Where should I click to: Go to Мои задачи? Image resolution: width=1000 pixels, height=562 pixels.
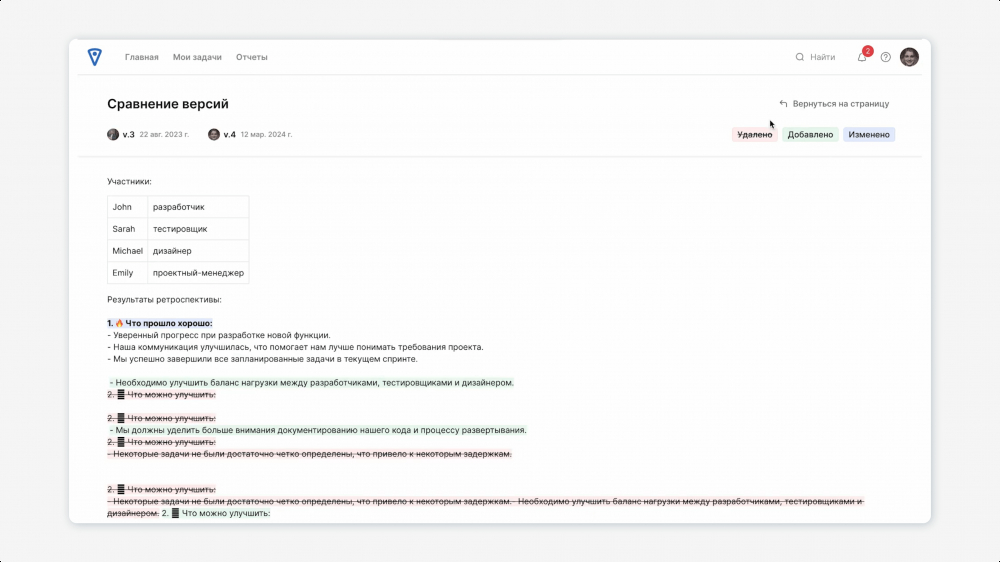point(197,57)
